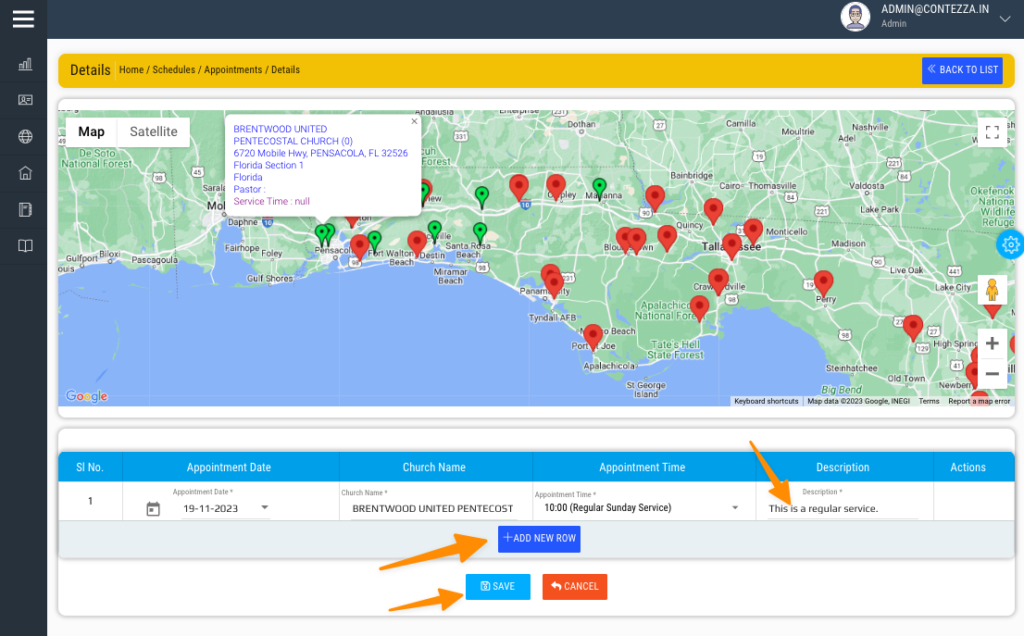Open the notebook sidebar icon
The image size is (1024, 636).
(x=25, y=210)
